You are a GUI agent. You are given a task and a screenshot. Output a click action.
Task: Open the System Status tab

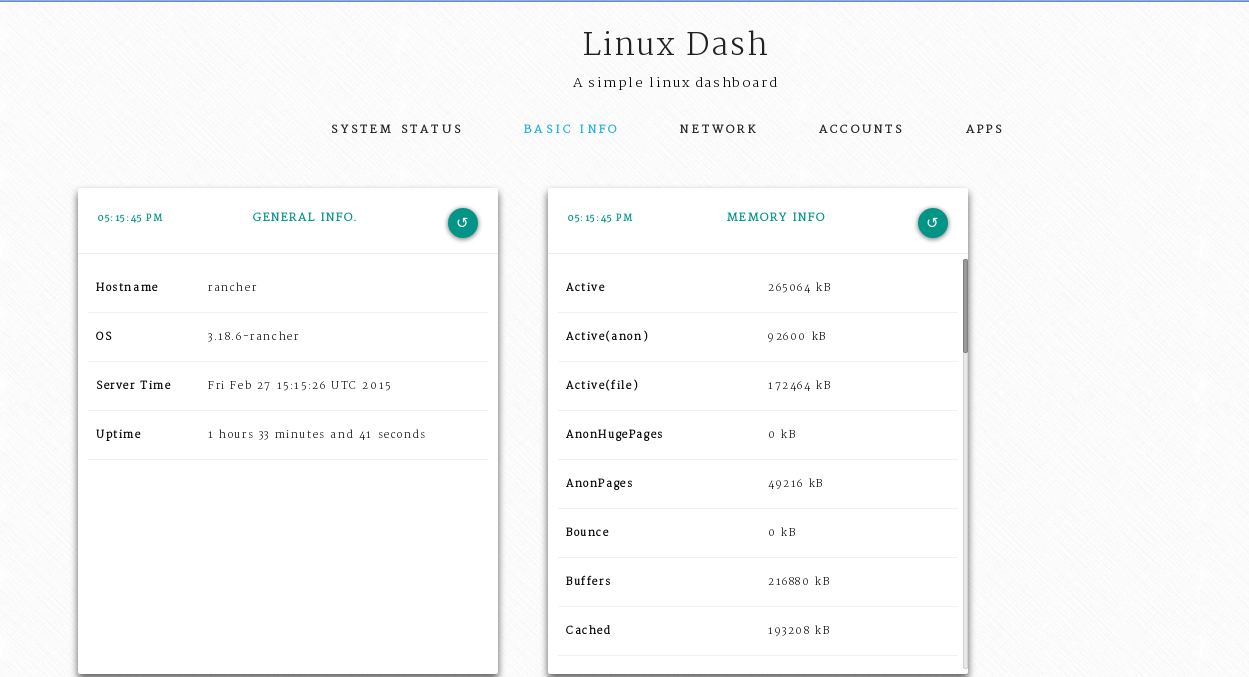click(397, 129)
